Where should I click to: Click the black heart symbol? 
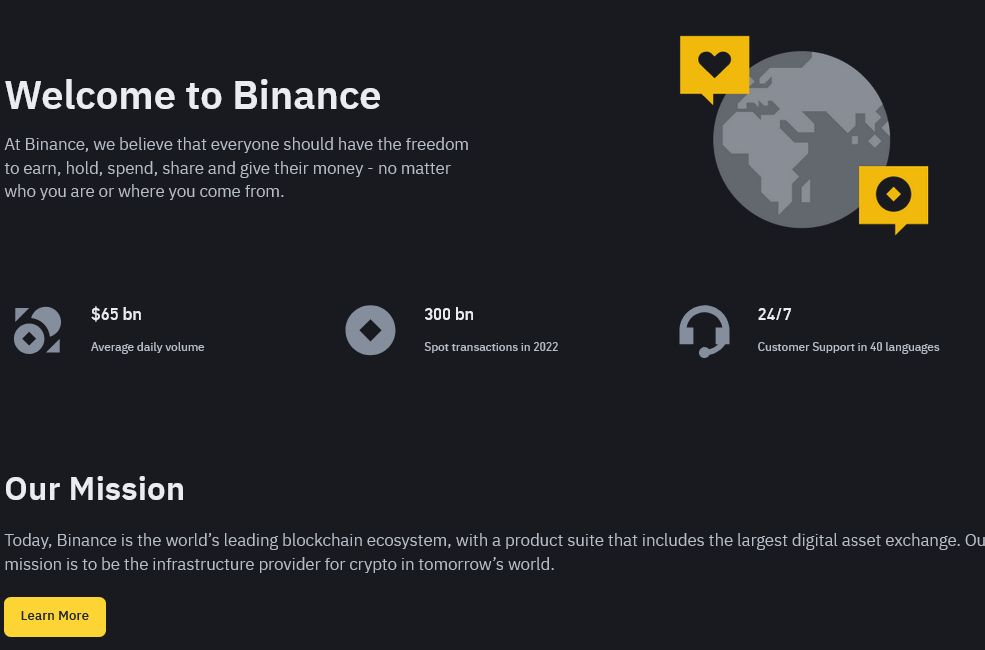pyautogui.click(x=714, y=64)
